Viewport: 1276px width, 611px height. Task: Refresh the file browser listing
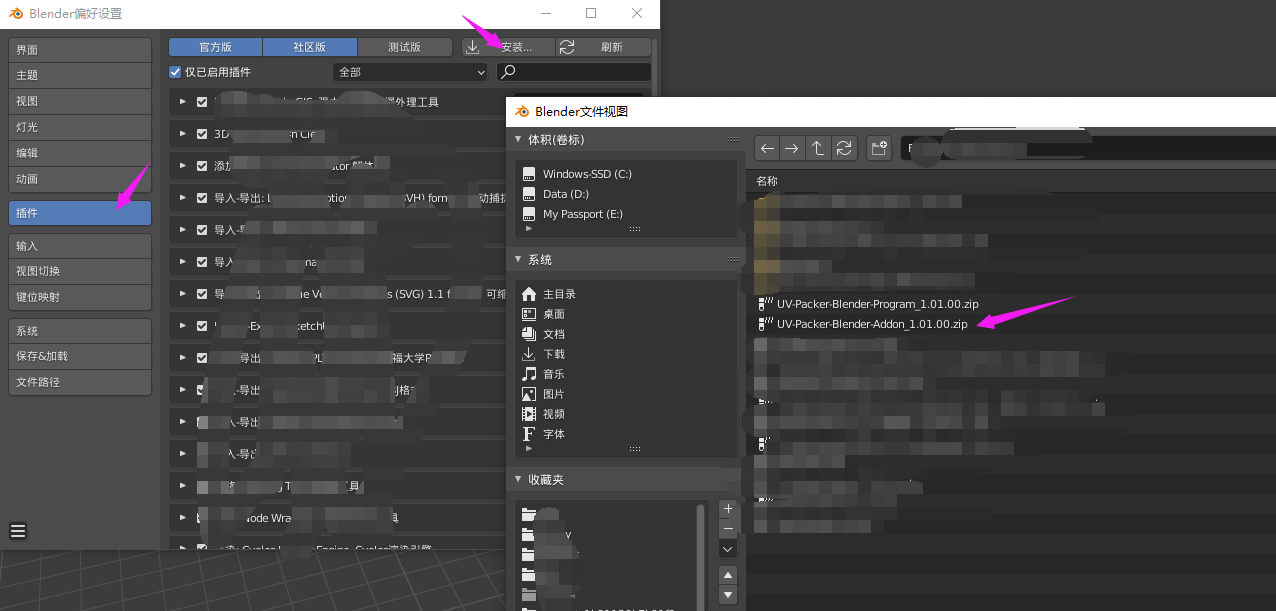pyautogui.click(x=844, y=148)
